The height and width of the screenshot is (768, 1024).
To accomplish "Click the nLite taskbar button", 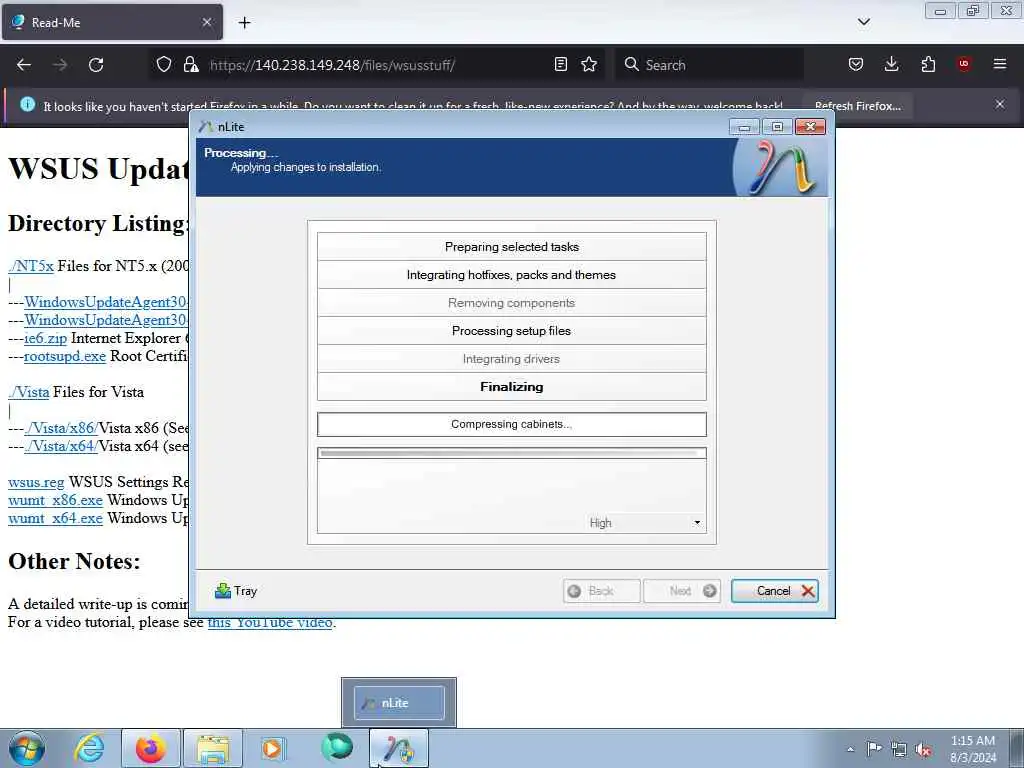I will [399, 748].
